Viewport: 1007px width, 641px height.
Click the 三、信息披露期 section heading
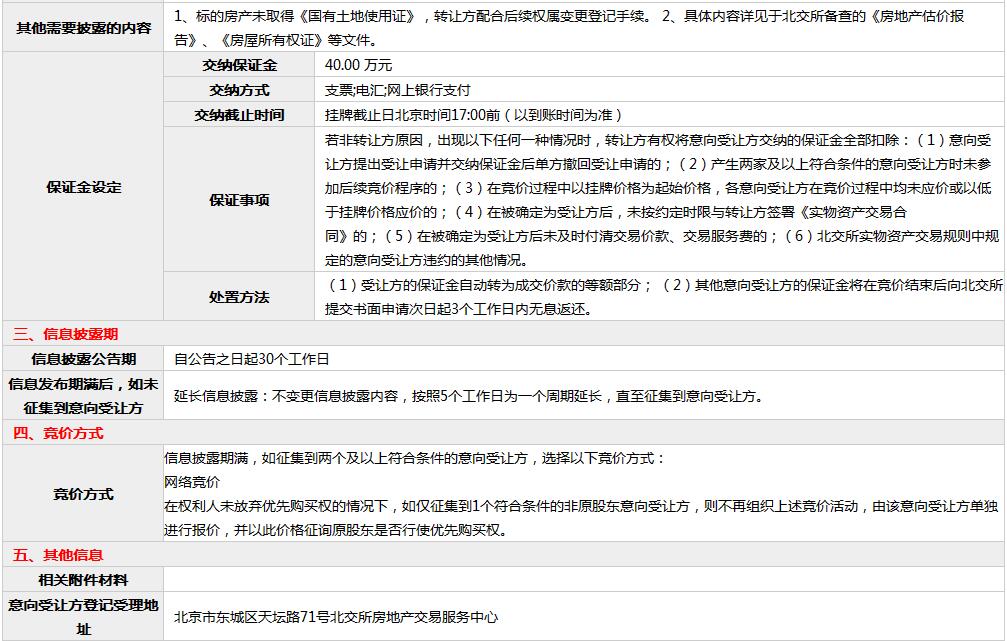65,334
